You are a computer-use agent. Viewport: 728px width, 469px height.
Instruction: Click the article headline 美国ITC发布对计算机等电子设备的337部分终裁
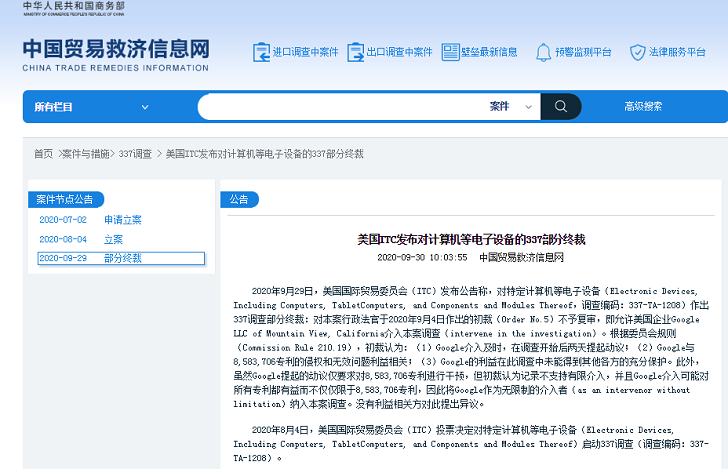coord(471,240)
